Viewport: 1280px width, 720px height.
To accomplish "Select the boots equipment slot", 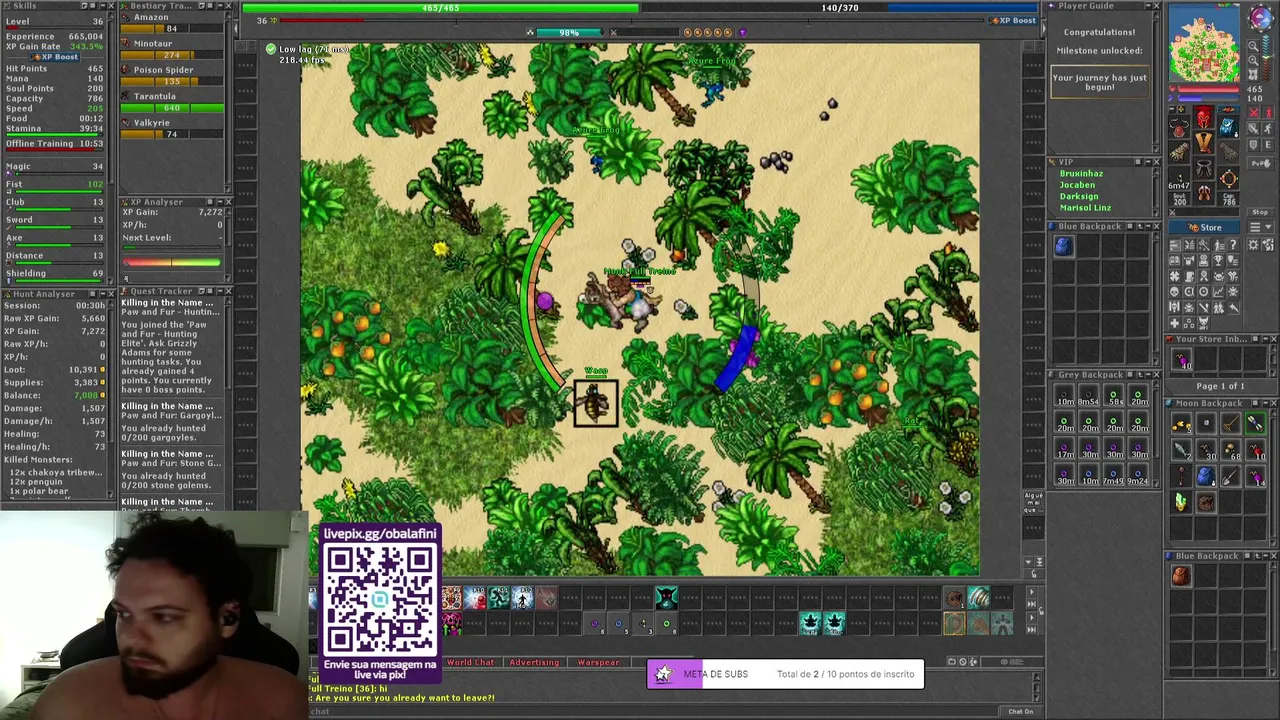I will point(1204,193).
